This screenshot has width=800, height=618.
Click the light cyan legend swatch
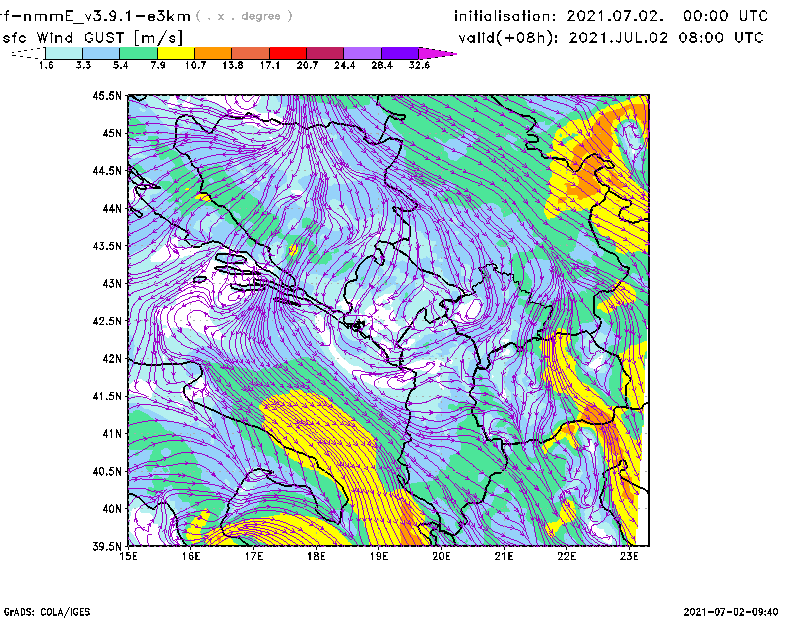coord(64,53)
